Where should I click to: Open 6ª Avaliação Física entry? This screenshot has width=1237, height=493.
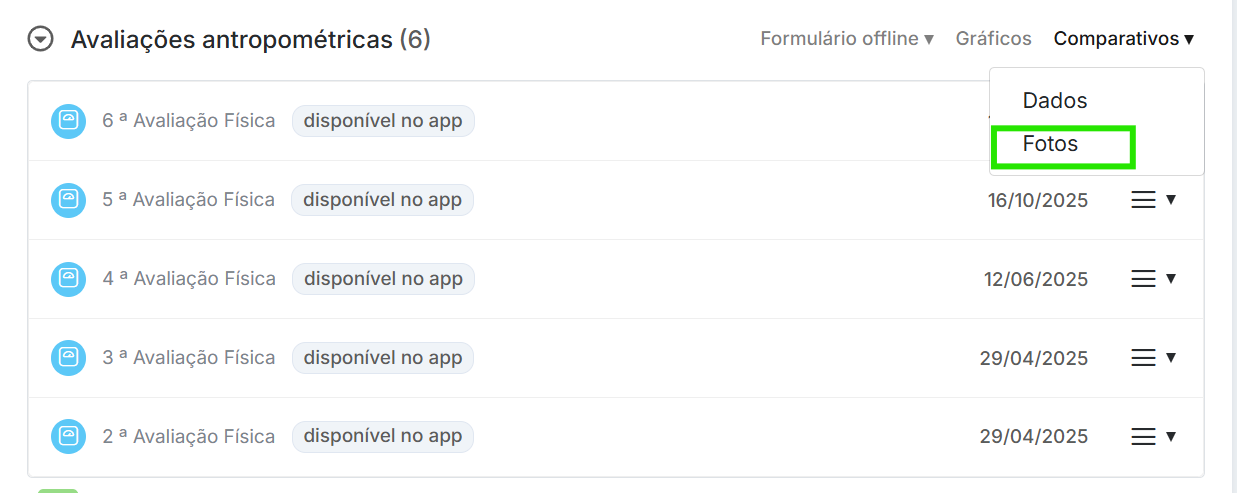pyautogui.click(x=188, y=121)
